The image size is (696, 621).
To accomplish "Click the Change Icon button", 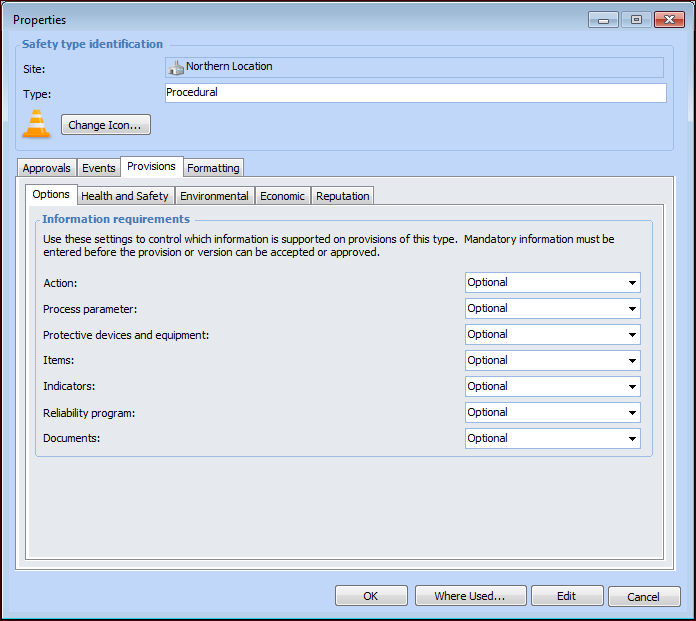I will point(106,125).
